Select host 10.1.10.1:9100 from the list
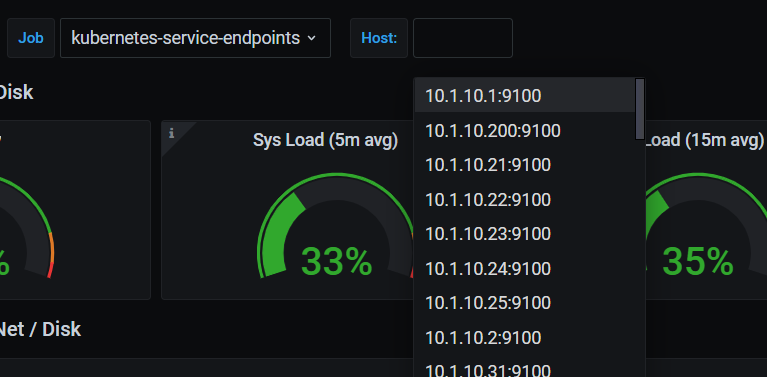Image resolution: width=767 pixels, height=377 pixels. tap(524, 96)
